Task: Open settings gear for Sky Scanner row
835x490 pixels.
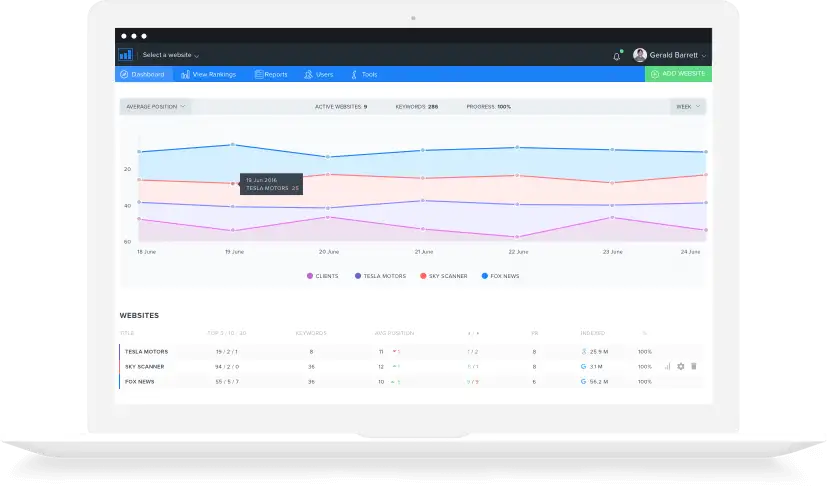Action: point(681,366)
